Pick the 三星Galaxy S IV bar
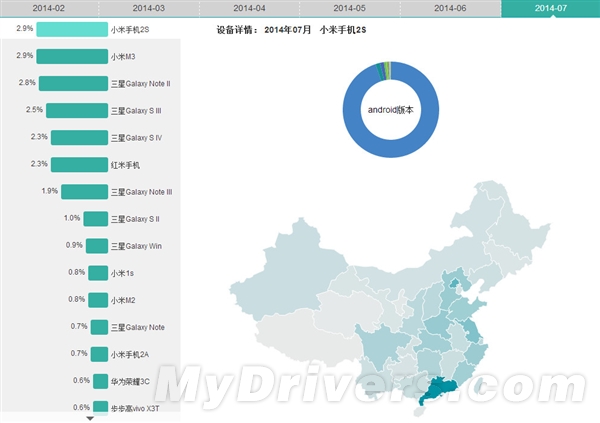This screenshot has width=600, height=423. 79,138
